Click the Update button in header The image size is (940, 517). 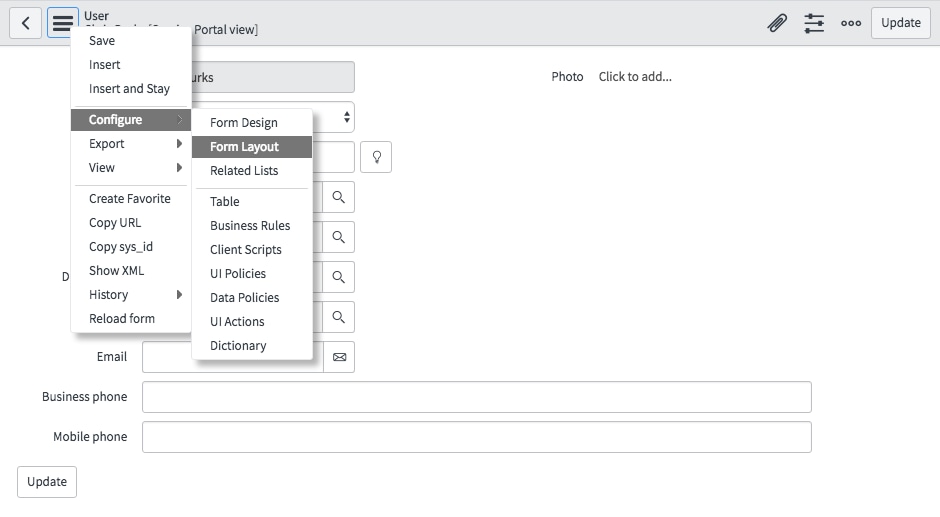tap(900, 23)
